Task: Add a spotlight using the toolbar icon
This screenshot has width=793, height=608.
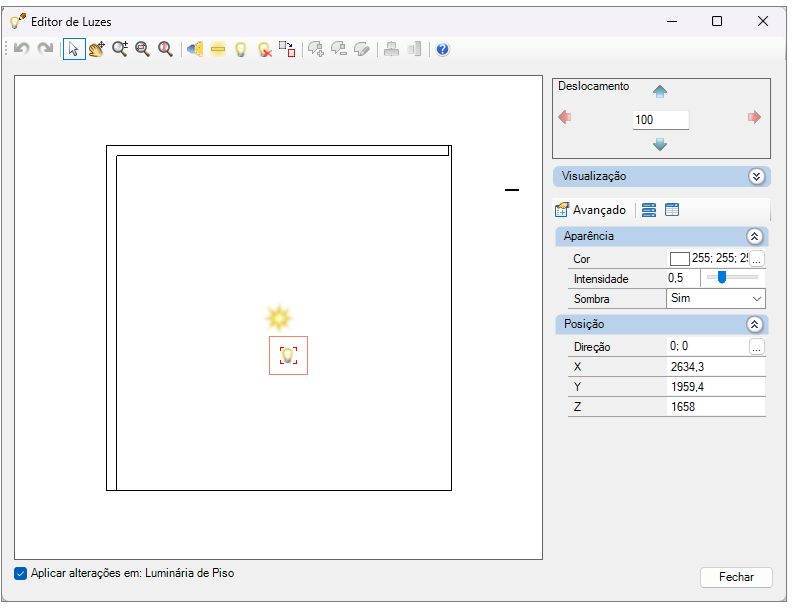Action: [195, 49]
